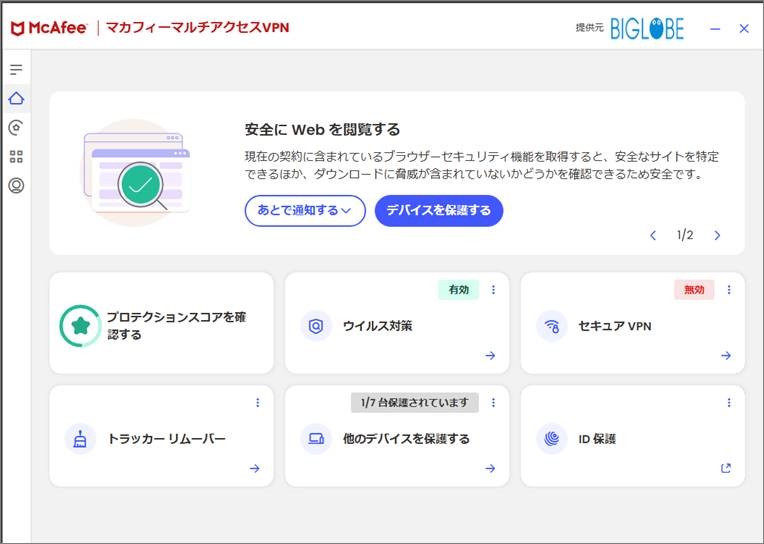Click the セキュア VPN label

[x=615, y=326]
